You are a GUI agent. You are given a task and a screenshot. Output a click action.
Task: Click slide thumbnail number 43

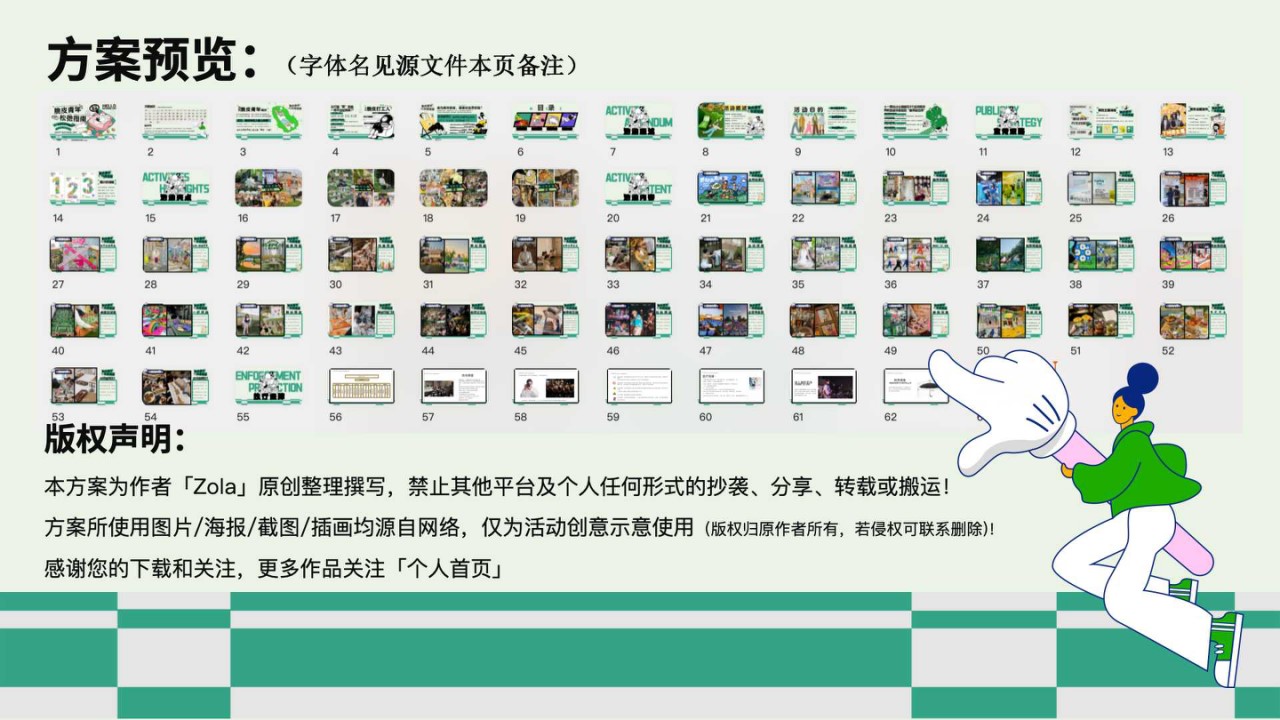click(x=361, y=321)
